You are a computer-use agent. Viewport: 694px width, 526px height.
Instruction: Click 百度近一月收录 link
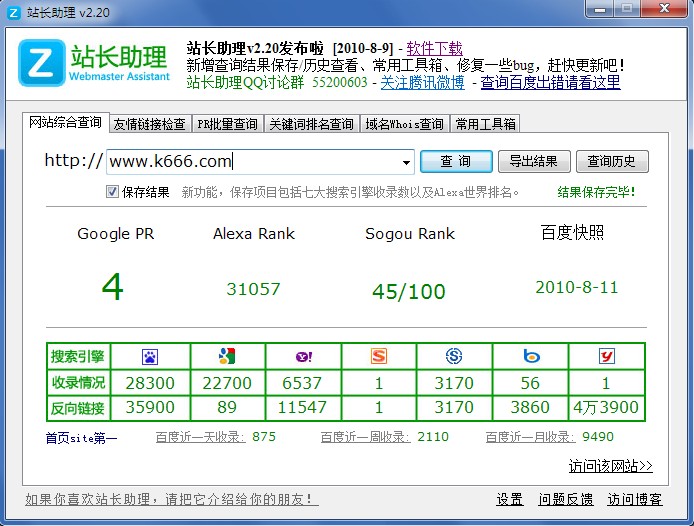530,437
